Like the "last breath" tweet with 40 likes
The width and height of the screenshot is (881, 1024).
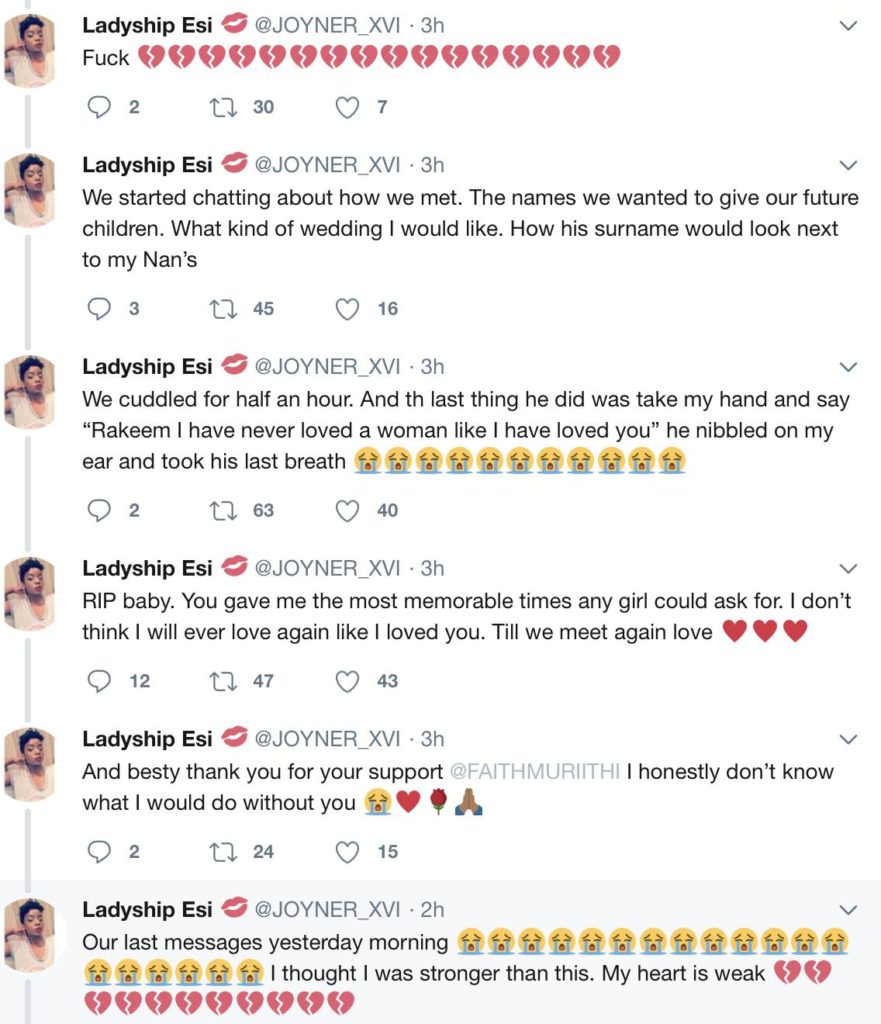click(347, 510)
